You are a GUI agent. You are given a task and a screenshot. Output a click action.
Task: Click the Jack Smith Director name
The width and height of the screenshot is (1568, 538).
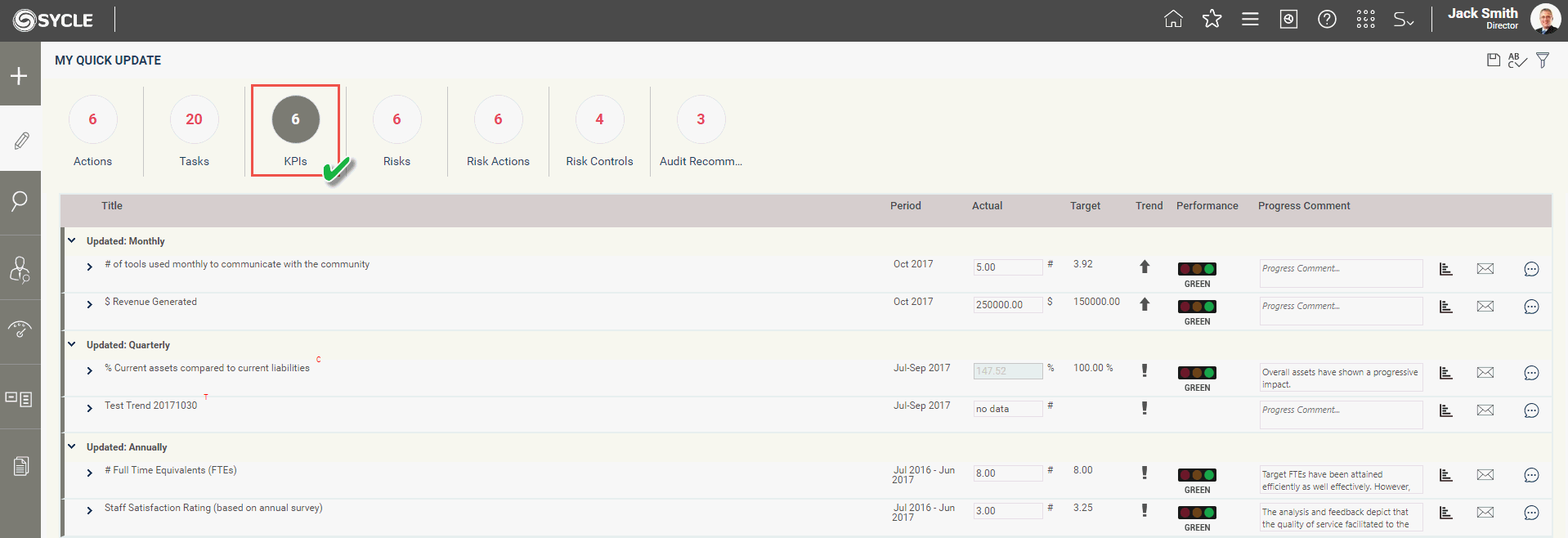click(x=1482, y=18)
